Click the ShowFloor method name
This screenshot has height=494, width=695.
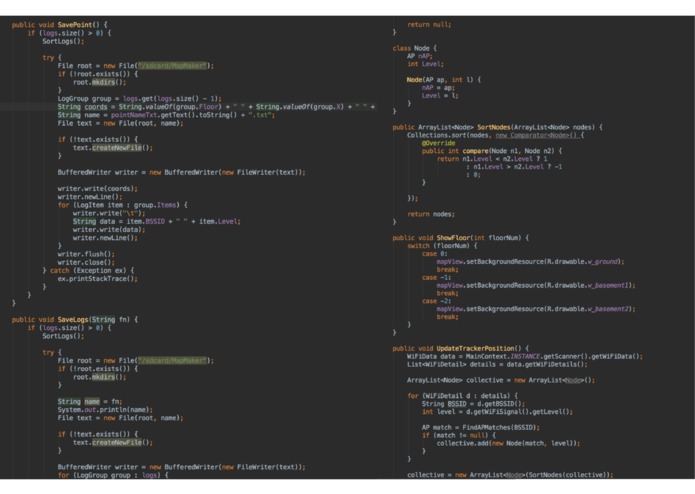click(453, 238)
